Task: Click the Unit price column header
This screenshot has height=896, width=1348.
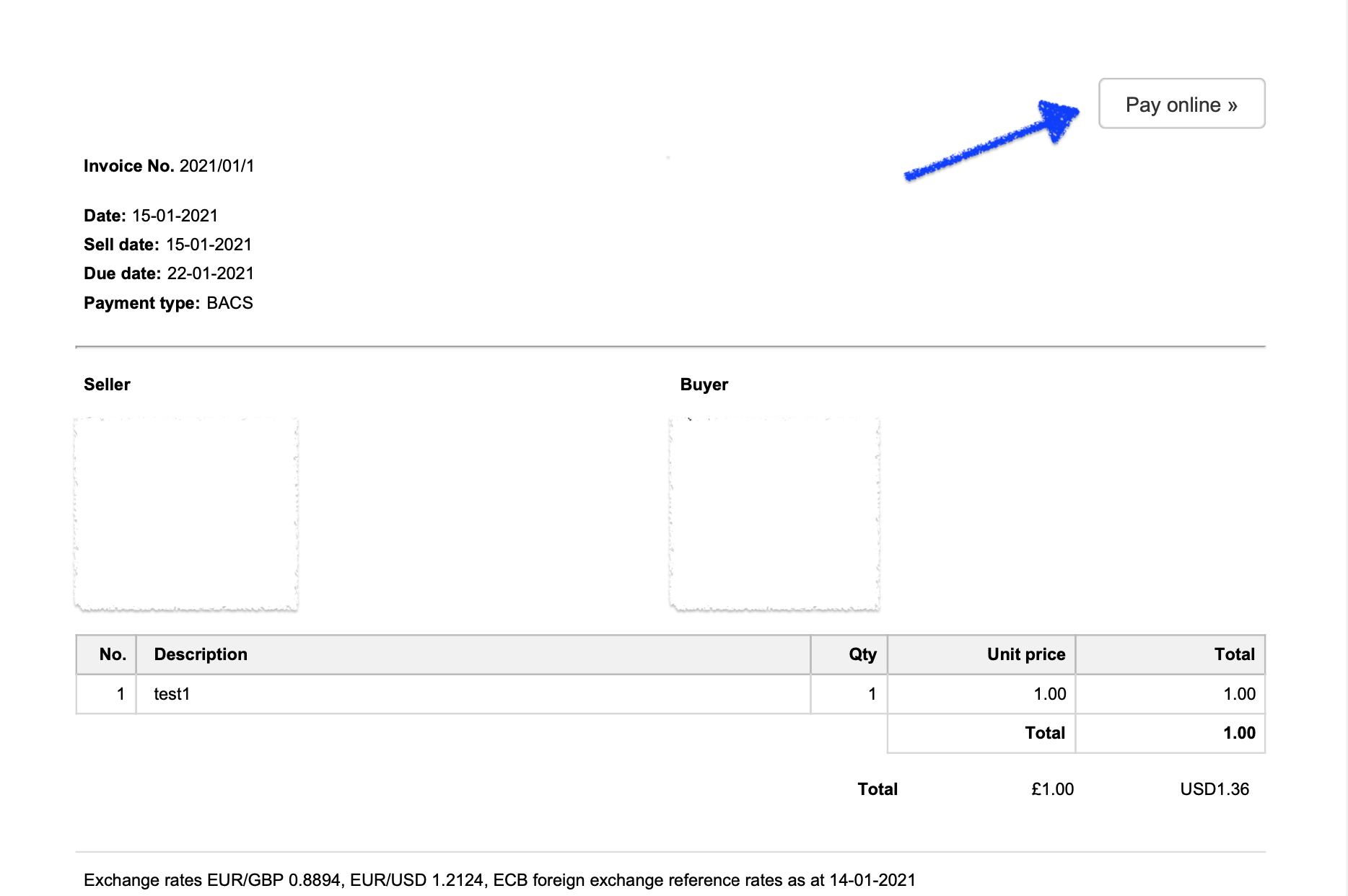Action: coord(1026,654)
